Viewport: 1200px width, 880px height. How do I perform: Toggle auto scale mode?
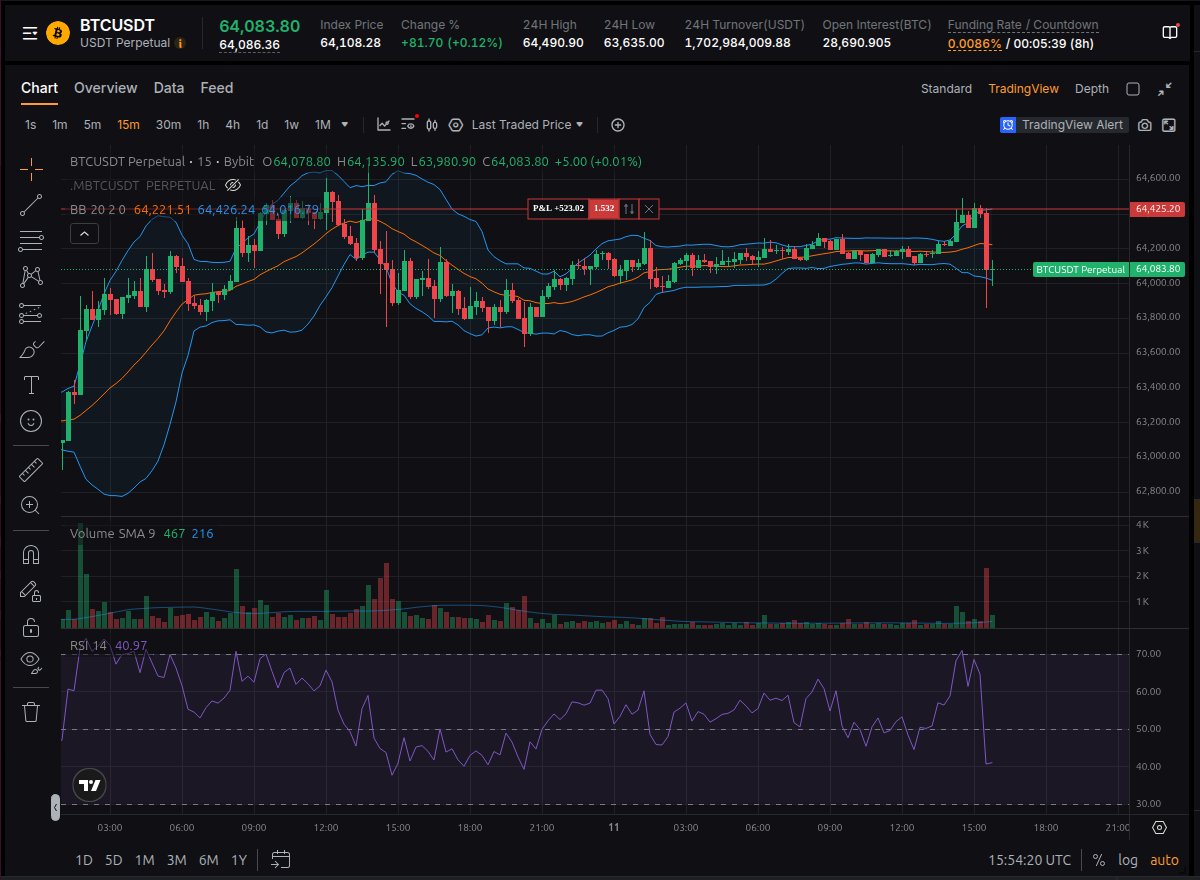1164,860
